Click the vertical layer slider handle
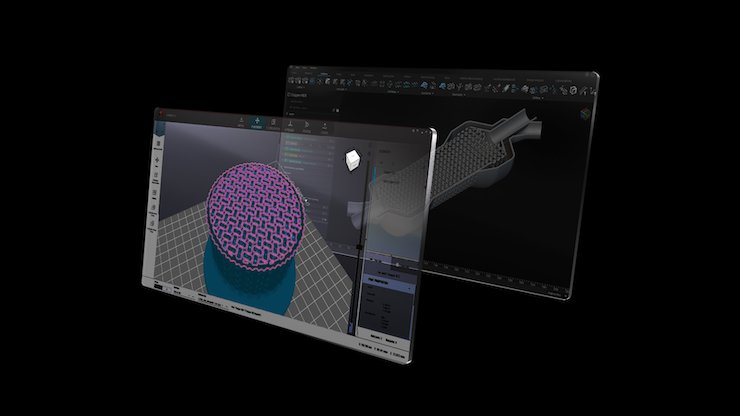The width and height of the screenshot is (740, 416). point(360,245)
